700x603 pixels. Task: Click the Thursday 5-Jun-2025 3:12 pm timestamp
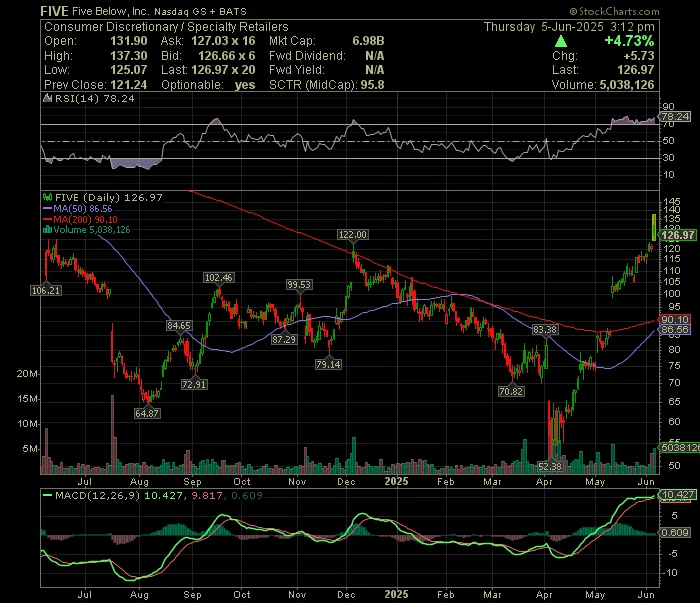coord(569,27)
